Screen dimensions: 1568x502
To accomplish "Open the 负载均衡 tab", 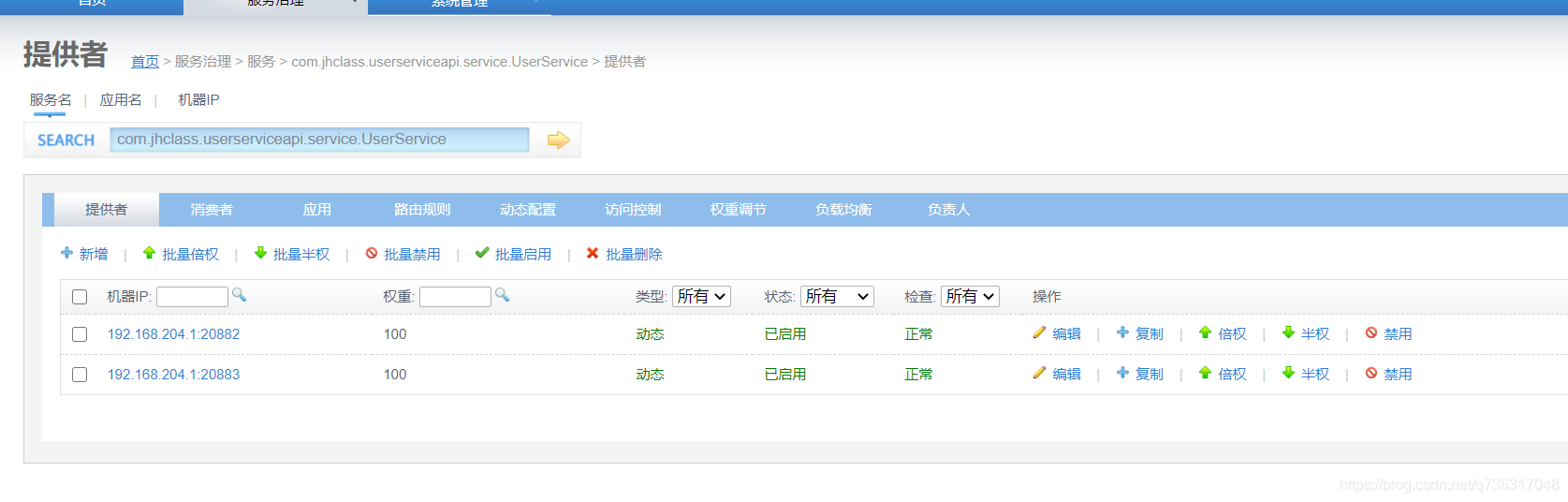I will (x=843, y=210).
